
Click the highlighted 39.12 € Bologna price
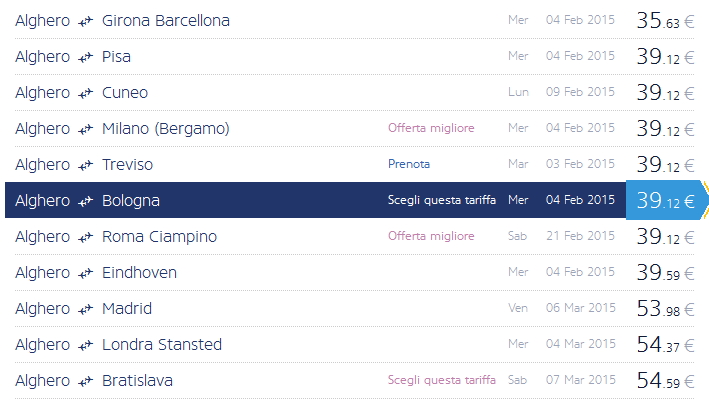point(665,201)
